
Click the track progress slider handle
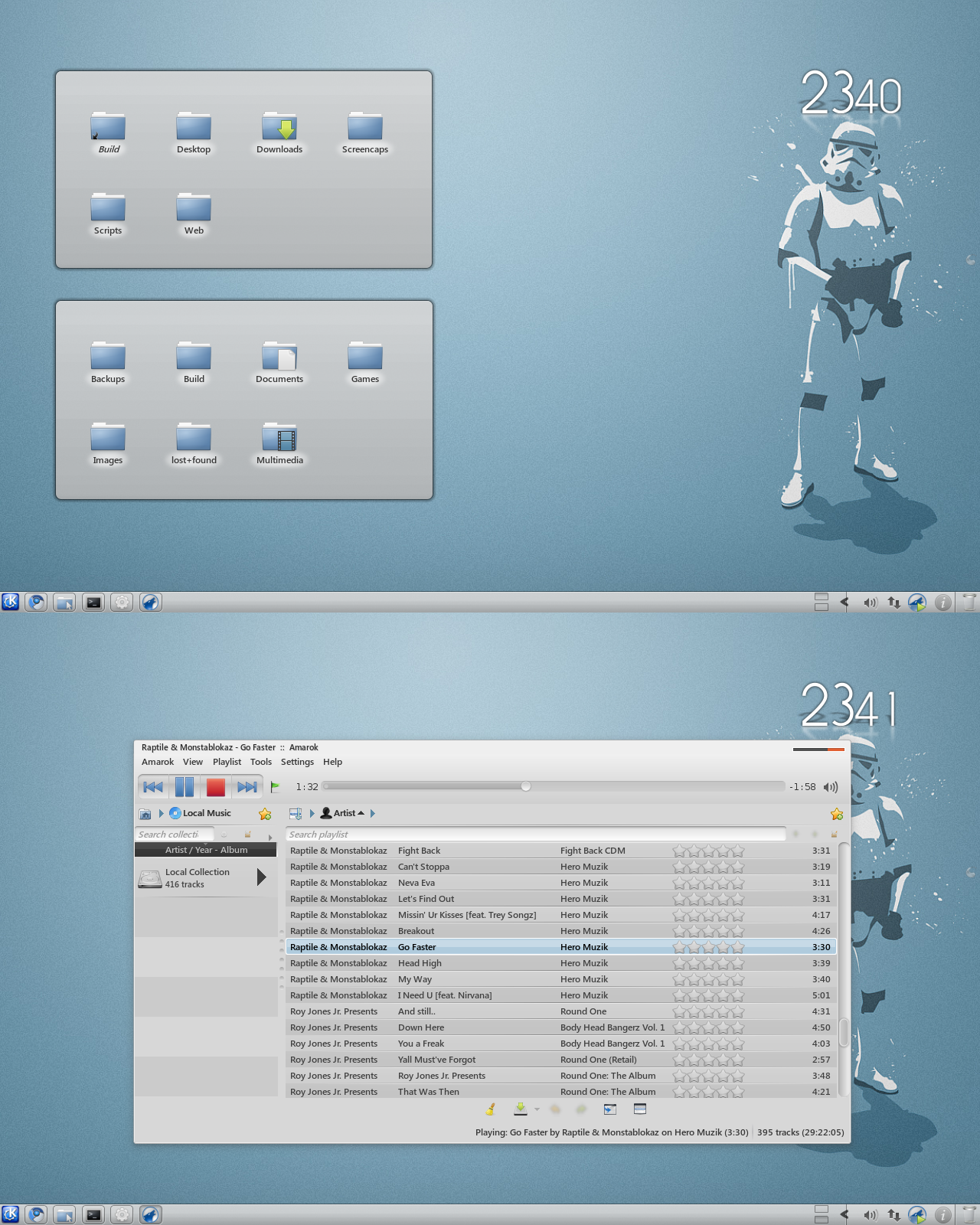tap(526, 786)
